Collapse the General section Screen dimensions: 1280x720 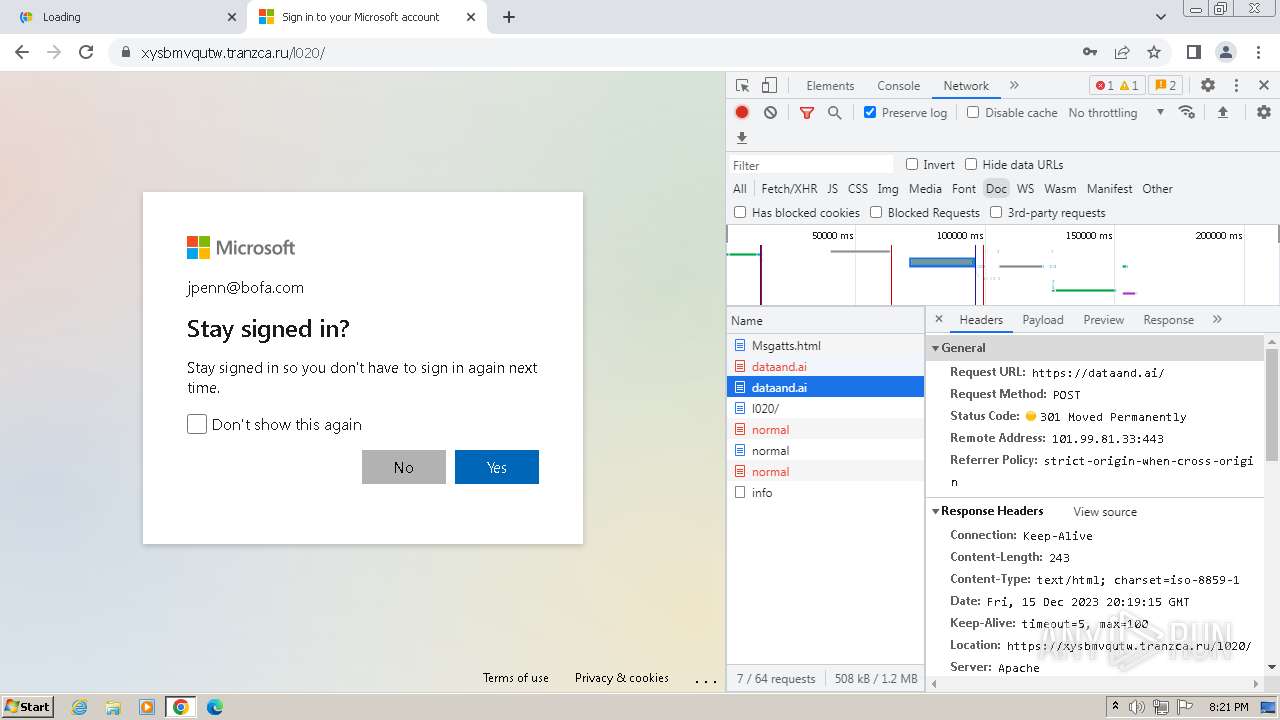click(x=936, y=348)
